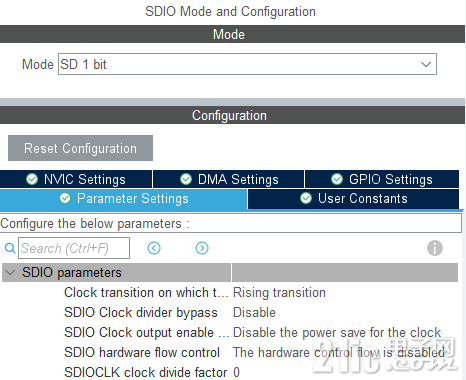This screenshot has height=380, width=466.
Task: Click the Mode section header bar
Action: pyautogui.click(x=232, y=34)
